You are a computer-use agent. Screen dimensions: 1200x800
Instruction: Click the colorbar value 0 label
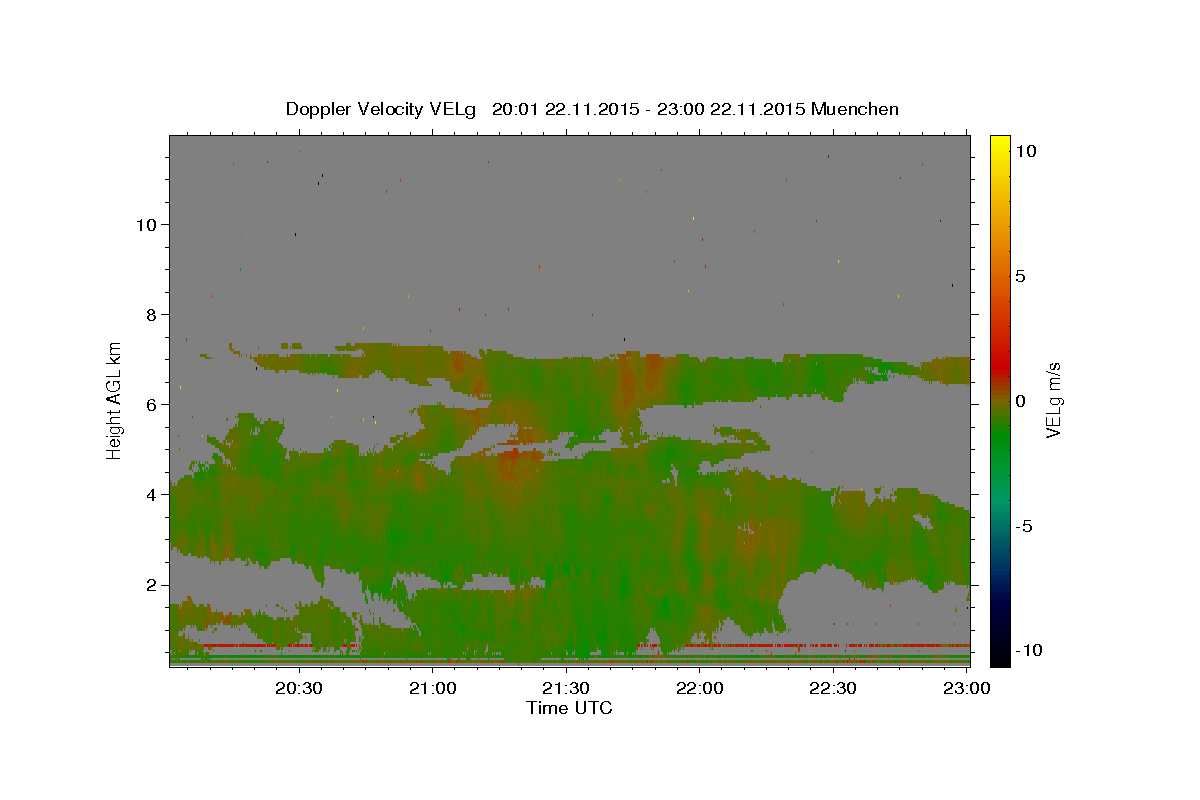point(1021,401)
